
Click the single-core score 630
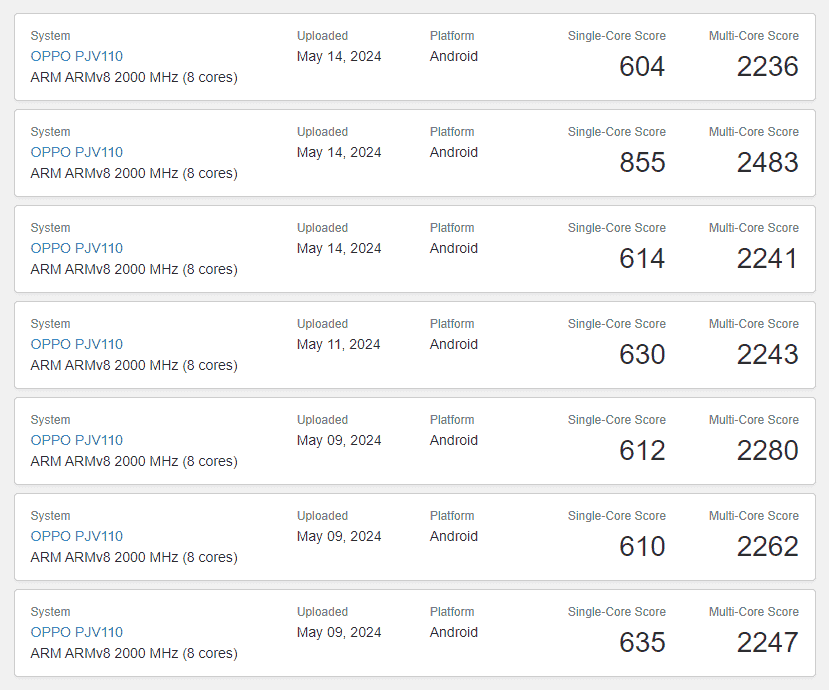(642, 355)
